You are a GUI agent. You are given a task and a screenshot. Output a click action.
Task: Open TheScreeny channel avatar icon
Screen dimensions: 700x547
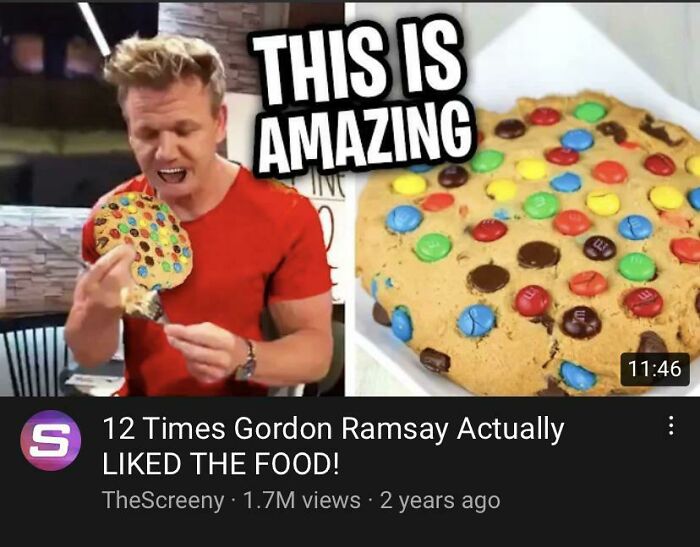click(50, 440)
